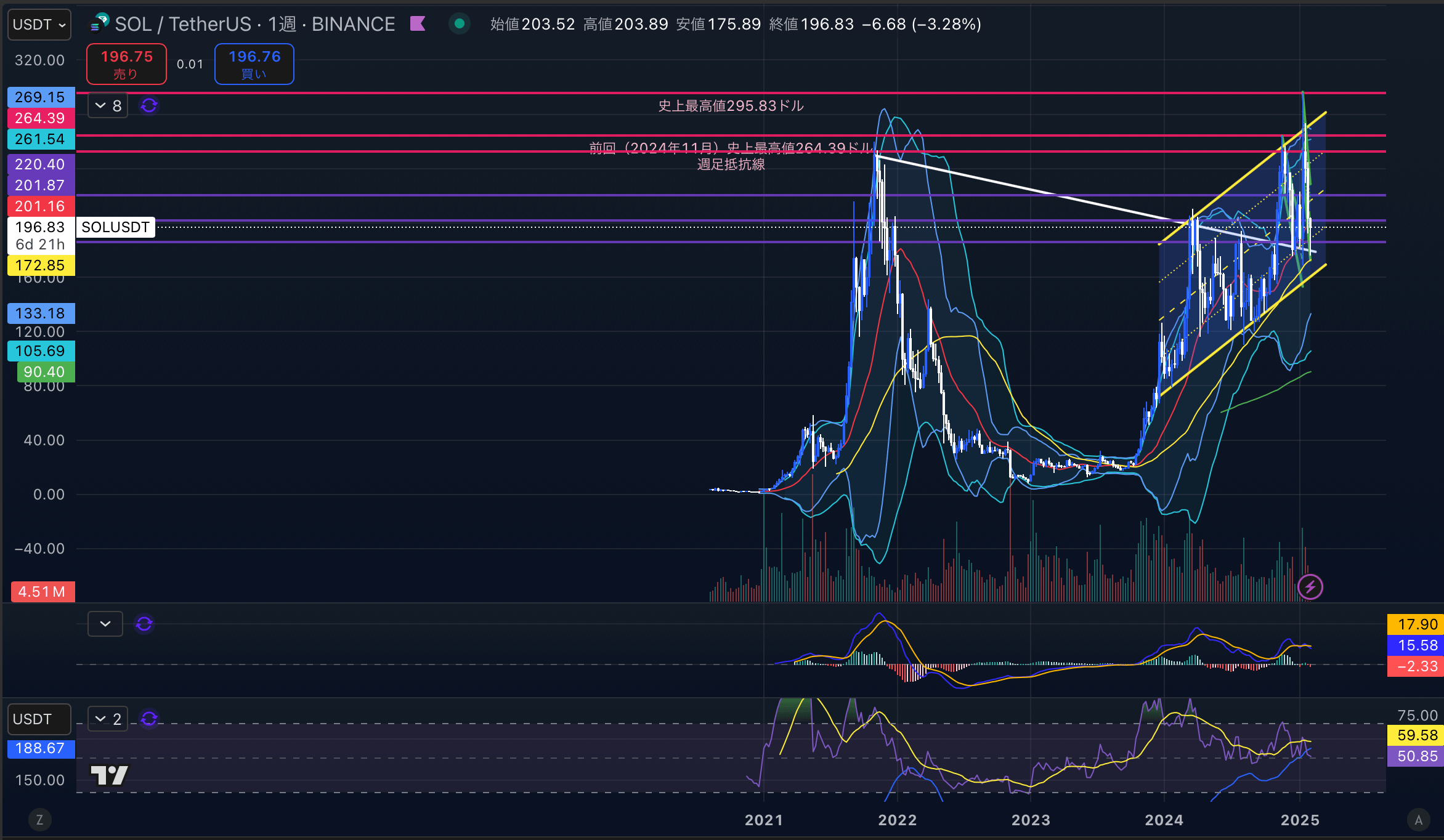This screenshot has height=840, width=1444.
Task: Click the RSI pane purple sync icon
Action: [x=149, y=719]
